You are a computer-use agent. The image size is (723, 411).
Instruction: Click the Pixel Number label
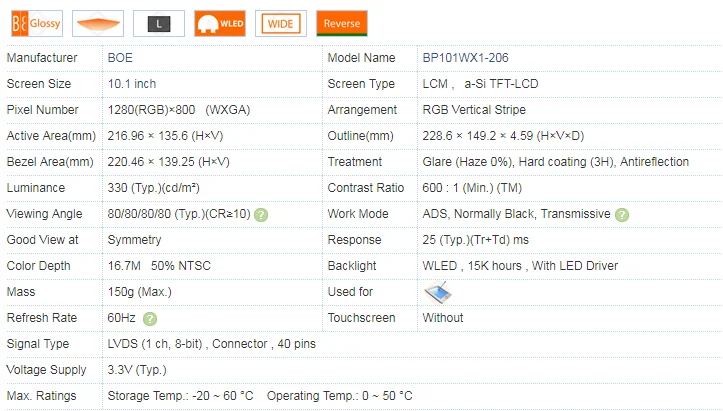(x=42, y=110)
